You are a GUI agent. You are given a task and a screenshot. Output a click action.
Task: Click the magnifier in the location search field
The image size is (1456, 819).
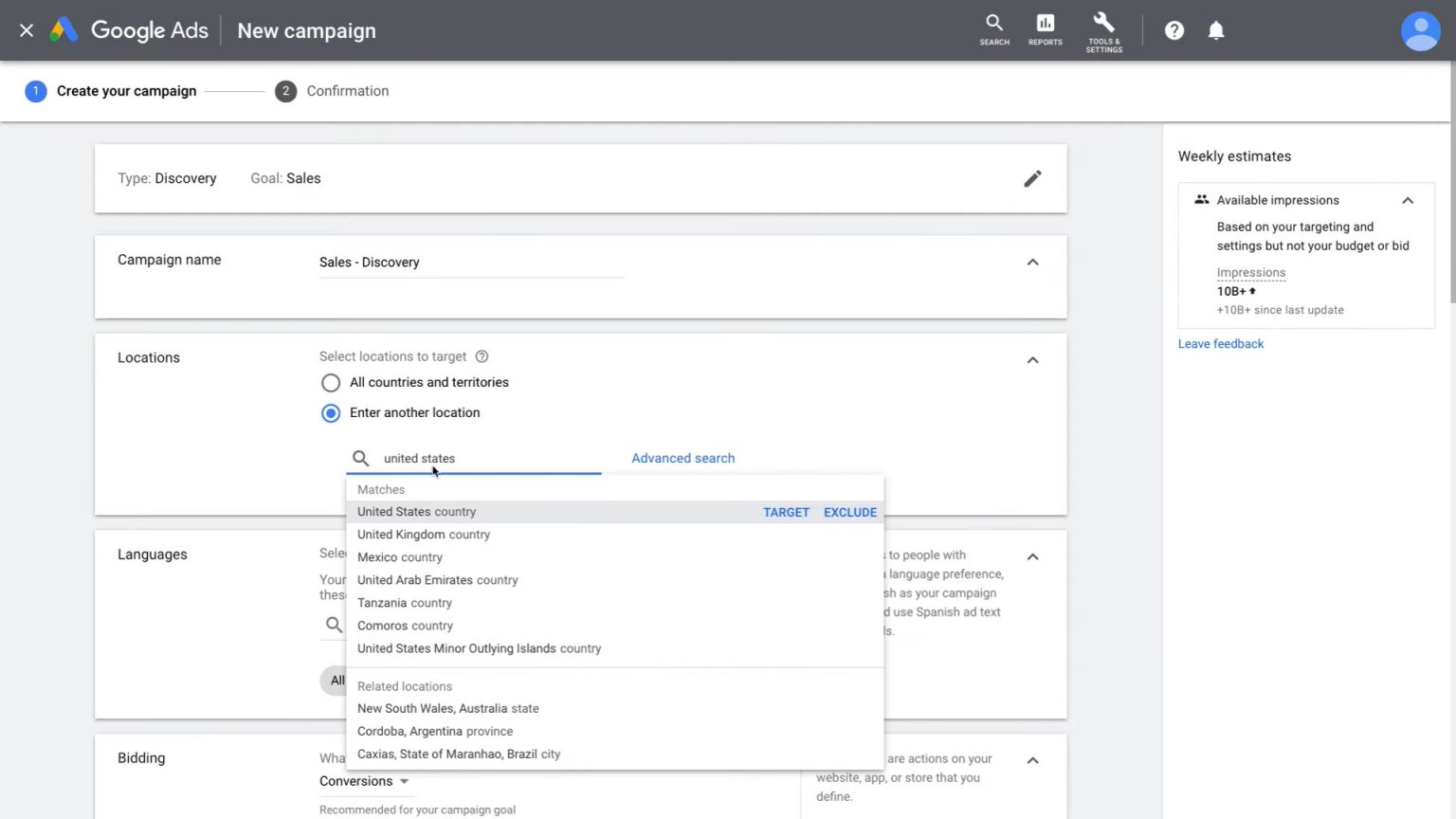point(360,458)
